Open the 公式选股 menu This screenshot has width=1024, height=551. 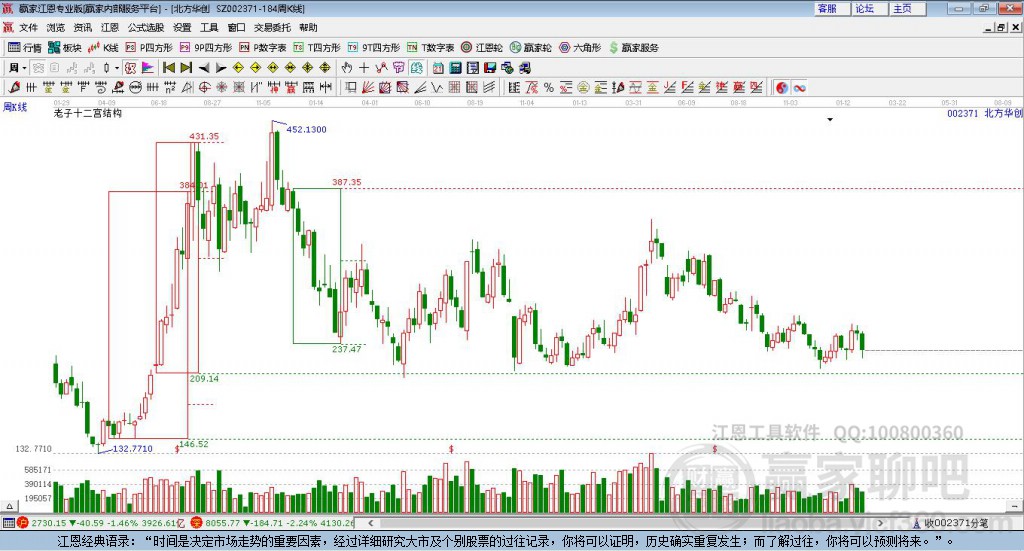[x=146, y=27]
